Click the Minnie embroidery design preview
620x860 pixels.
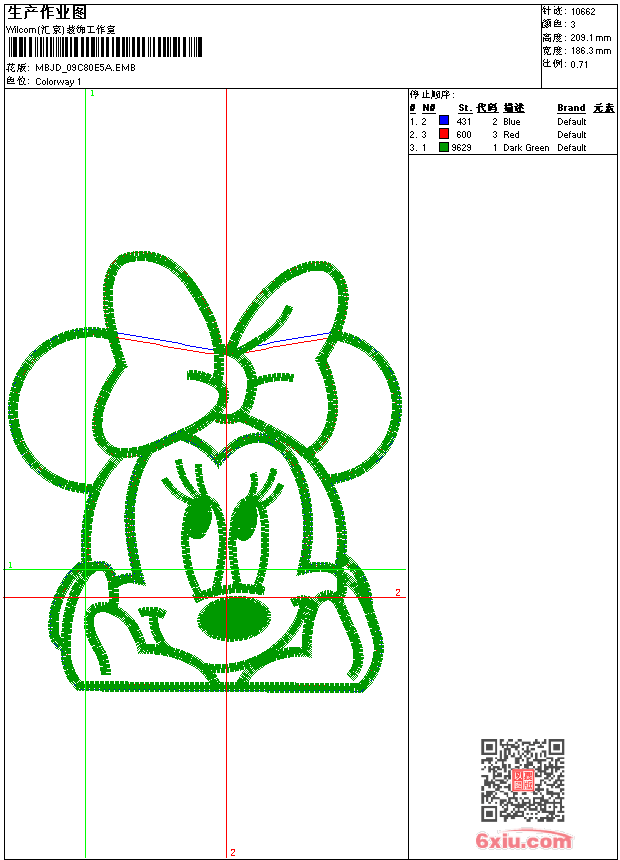pyautogui.click(x=204, y=472)
